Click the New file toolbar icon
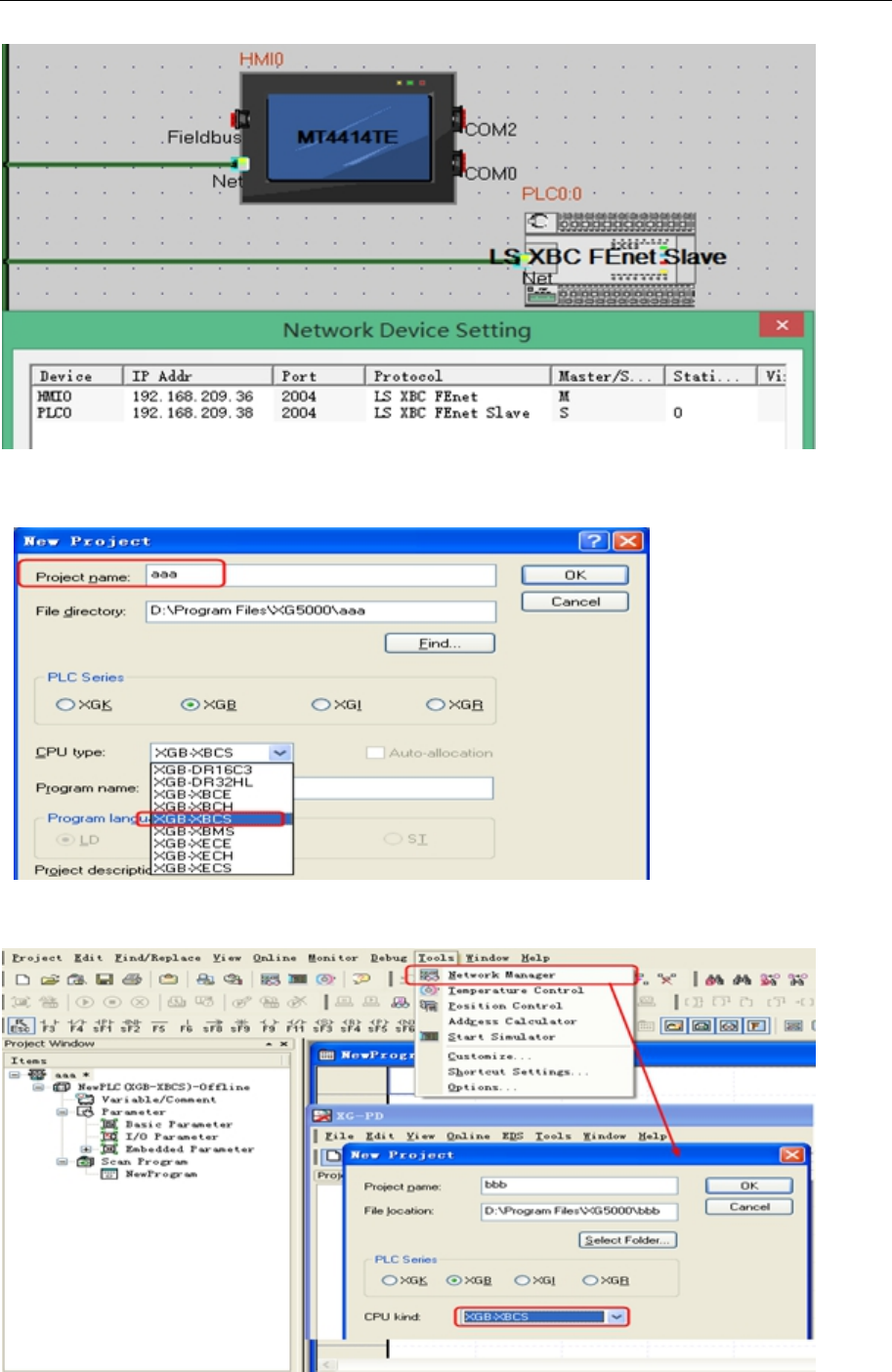Image resolution: width=892 pixels, height=1372 pixels. (x=22, y=979)
